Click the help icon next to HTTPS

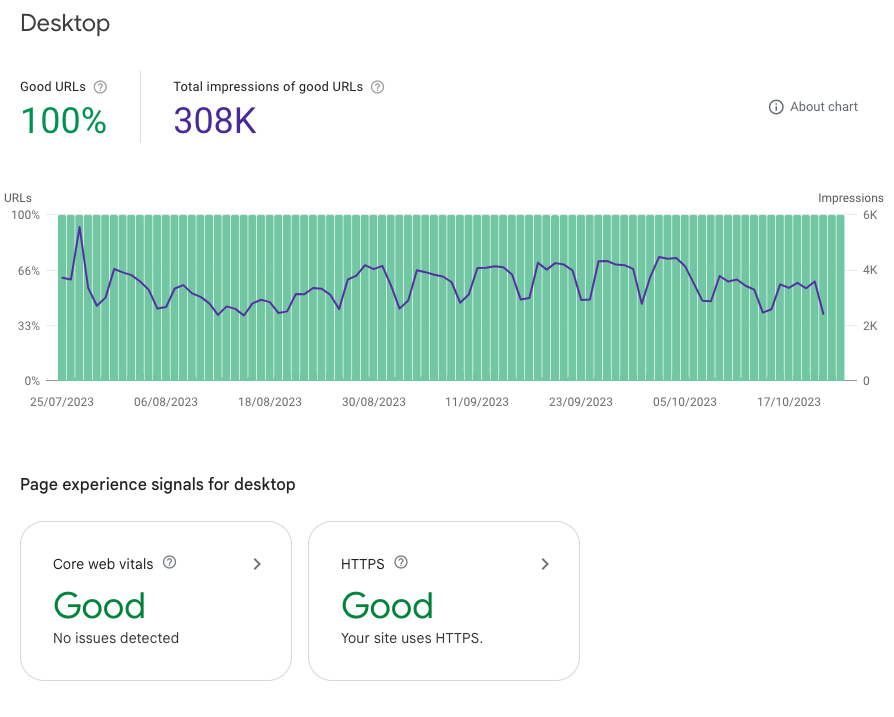(x=401, y=563)
